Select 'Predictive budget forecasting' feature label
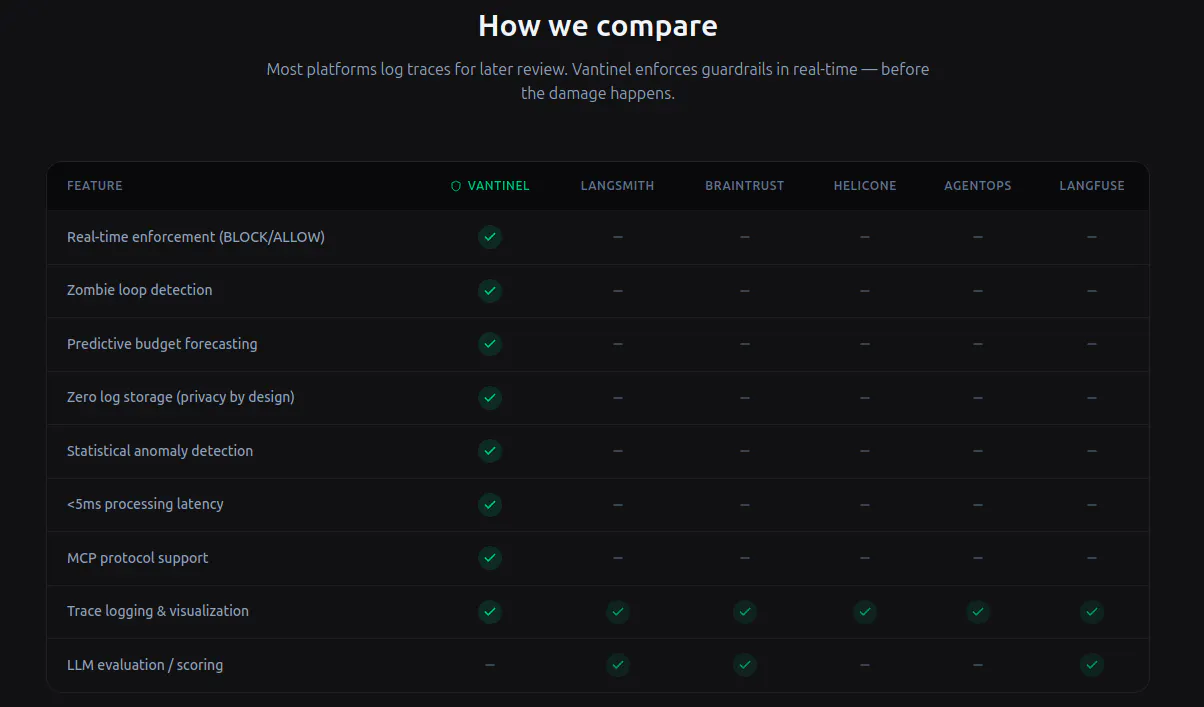 coord(162,344)
